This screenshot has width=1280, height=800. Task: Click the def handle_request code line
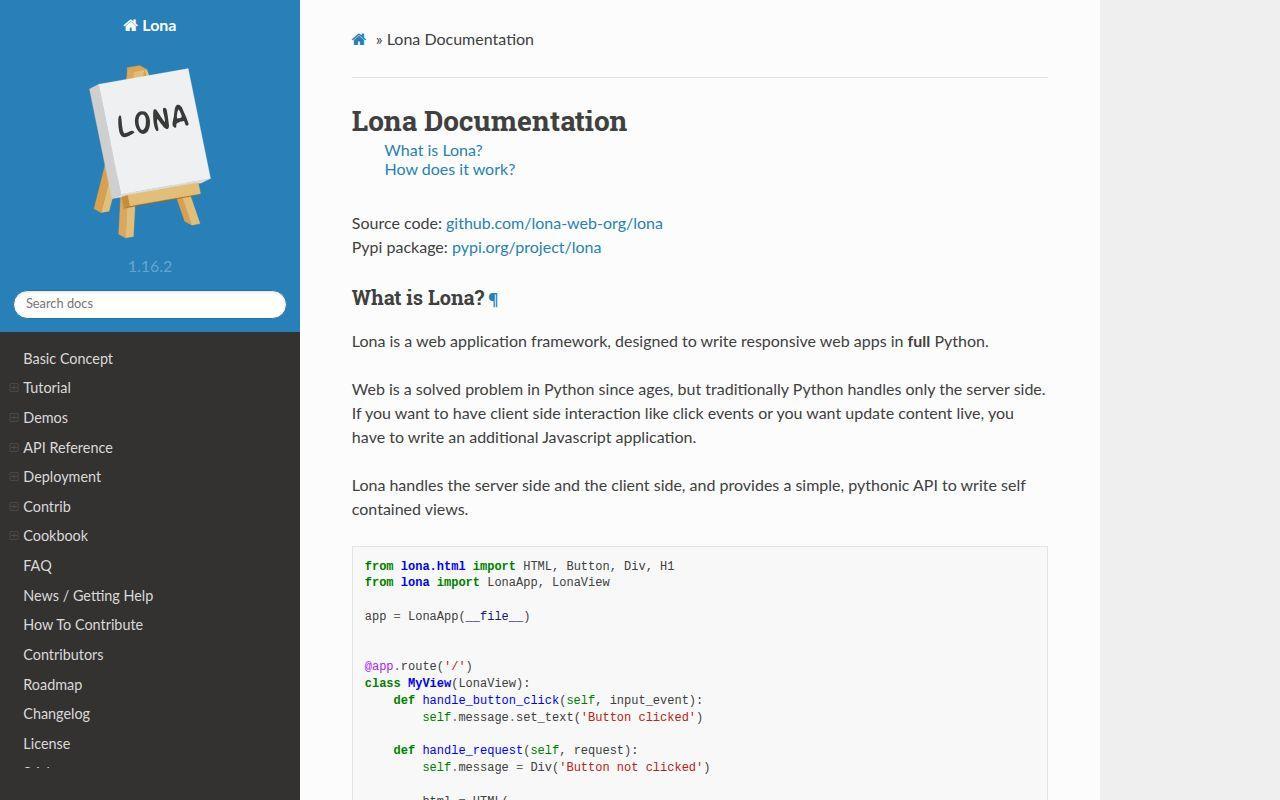pos(515,750)
